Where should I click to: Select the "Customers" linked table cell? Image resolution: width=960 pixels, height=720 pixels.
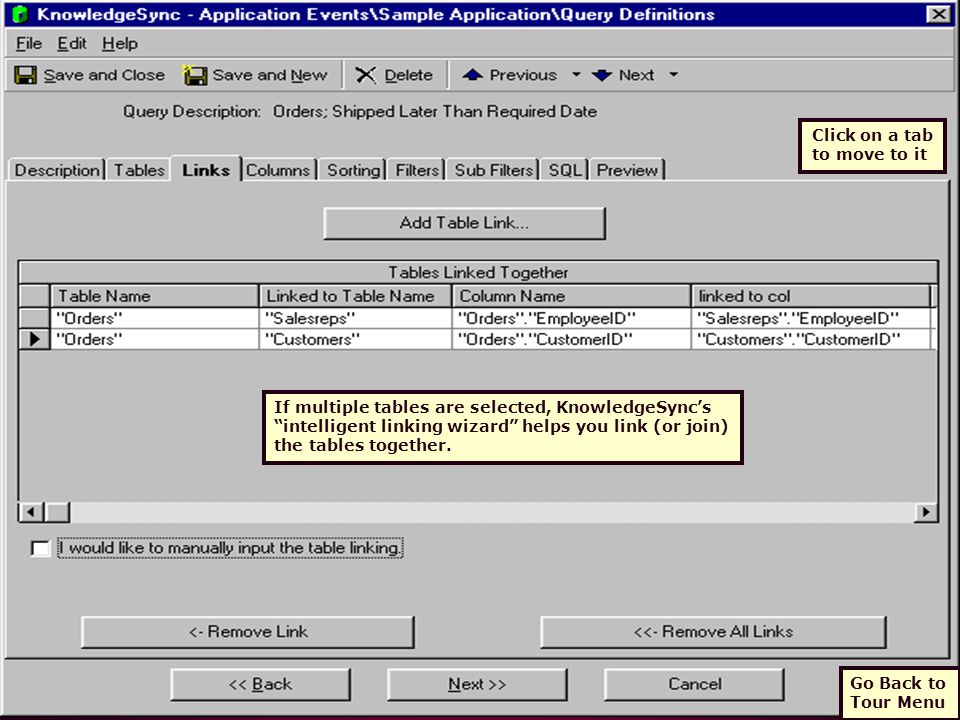click(x=356, y=339)
